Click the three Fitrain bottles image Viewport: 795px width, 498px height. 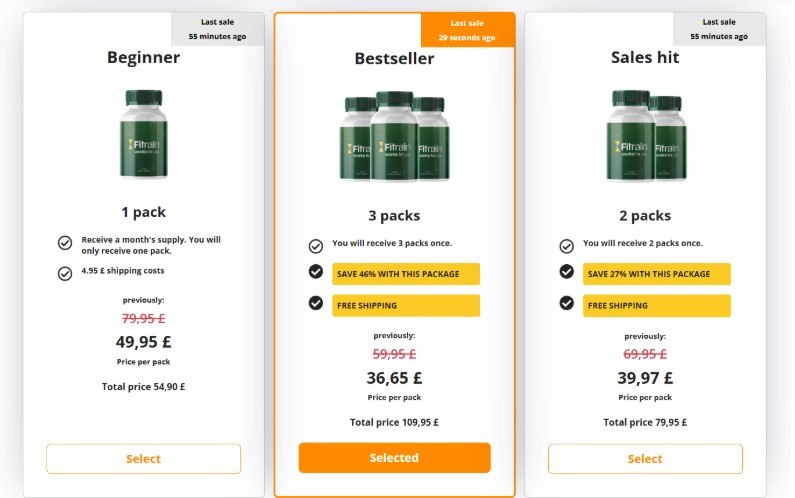click(394, 139)
